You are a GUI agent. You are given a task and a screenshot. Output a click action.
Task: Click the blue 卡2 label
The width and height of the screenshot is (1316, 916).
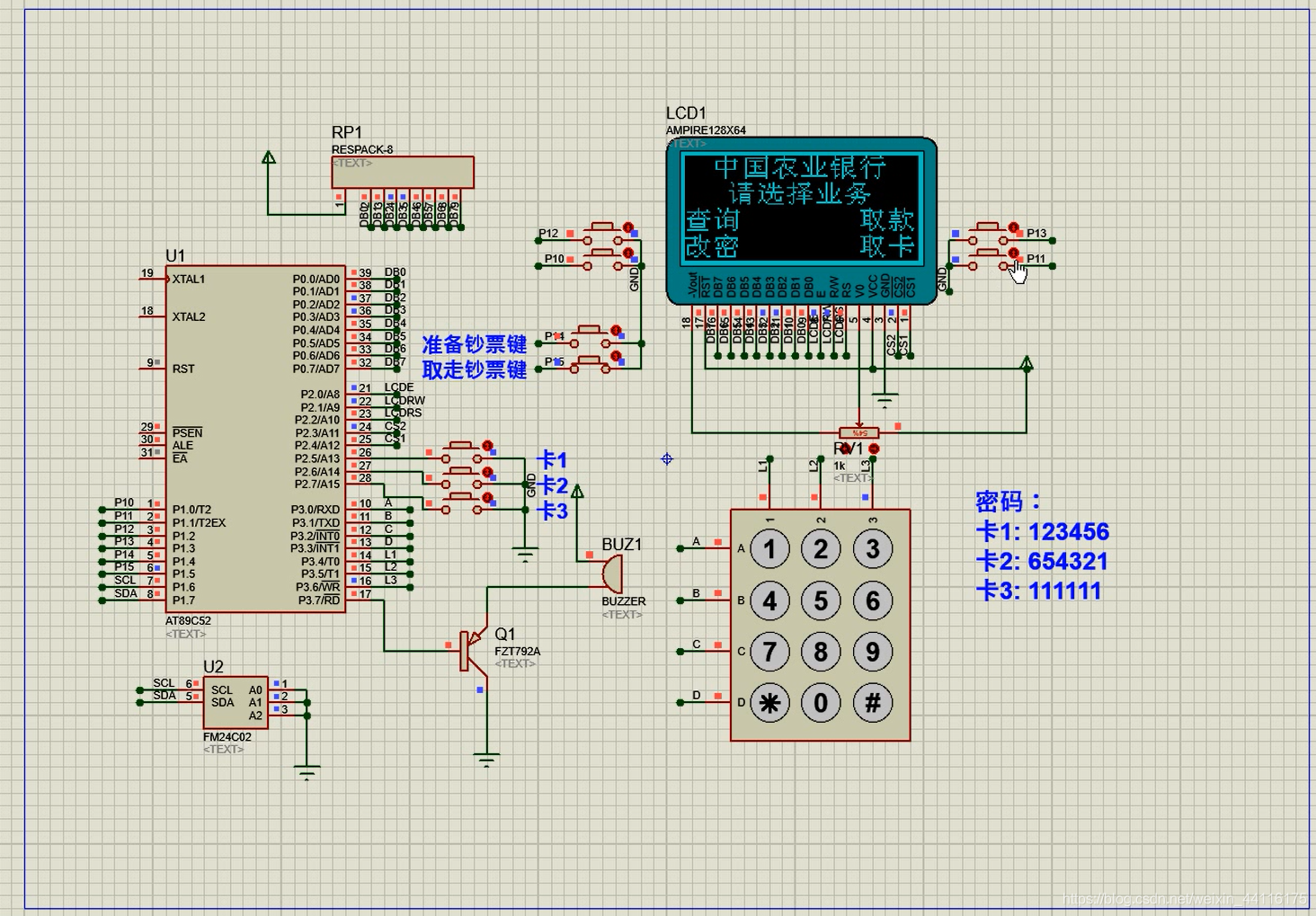click(x=553, y=485)
